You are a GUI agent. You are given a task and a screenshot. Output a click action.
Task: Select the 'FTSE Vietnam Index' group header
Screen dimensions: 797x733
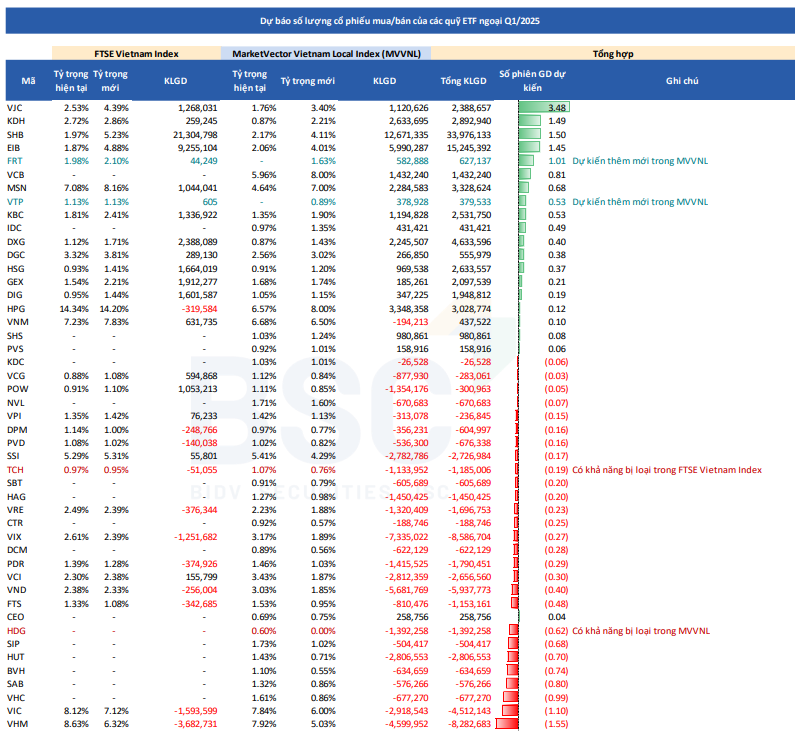click(136, 53)
